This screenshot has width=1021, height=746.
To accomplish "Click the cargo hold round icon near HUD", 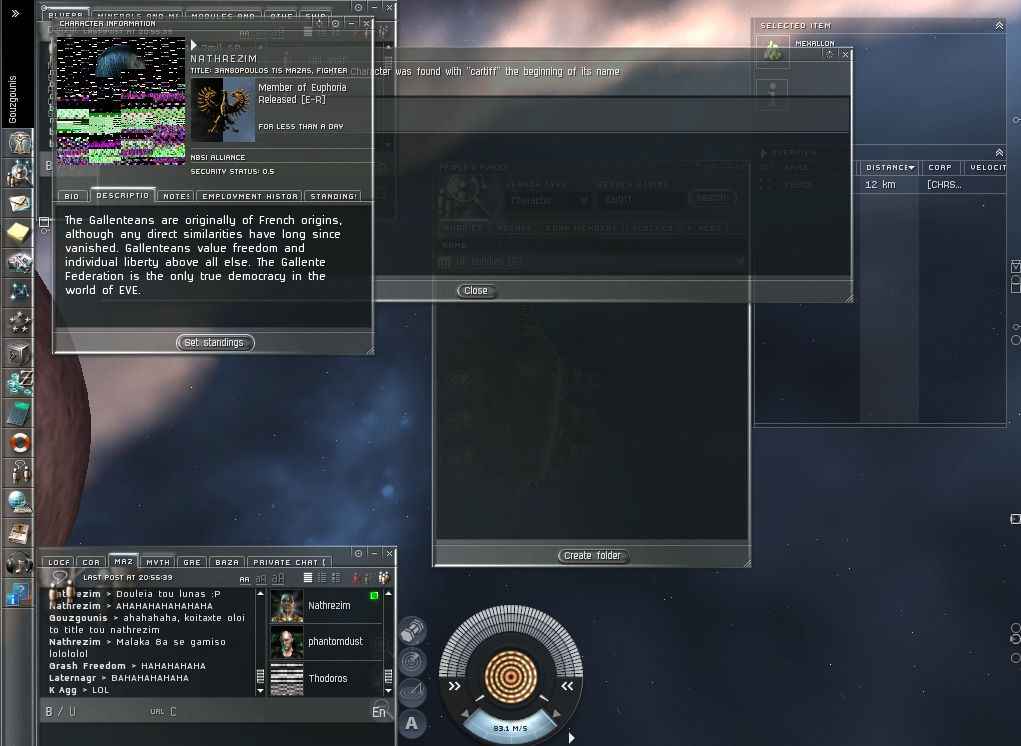I will [412, 631].
